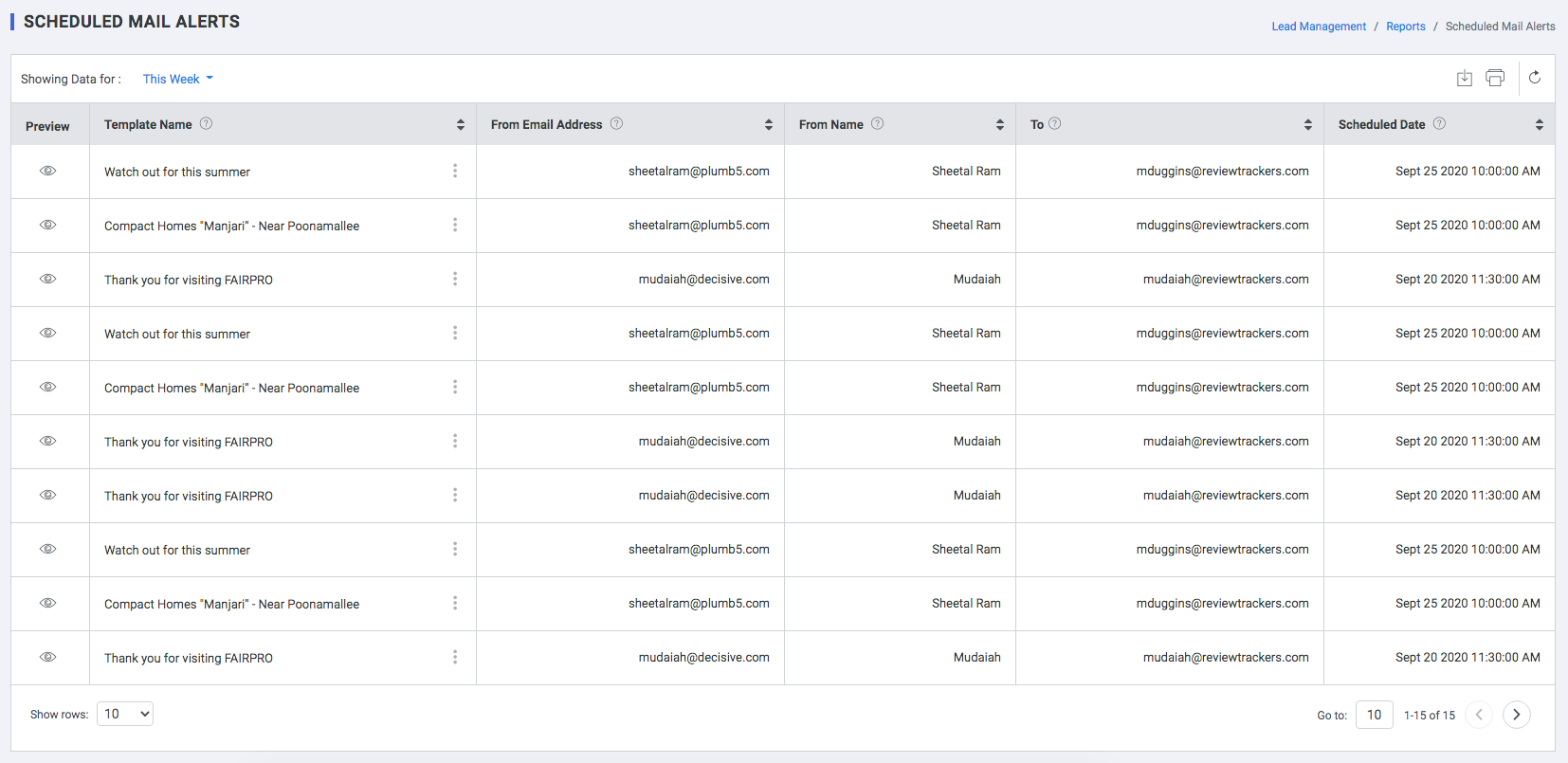
Task: Select 'Compact Homes "Manjari"' template in the ninth row
Action: tap(231, 604)
